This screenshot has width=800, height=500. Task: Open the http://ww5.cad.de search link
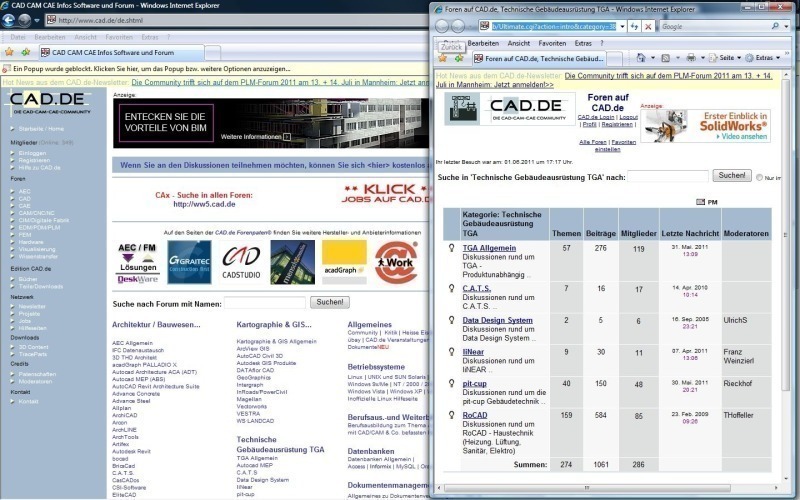(x=204, y=204)
